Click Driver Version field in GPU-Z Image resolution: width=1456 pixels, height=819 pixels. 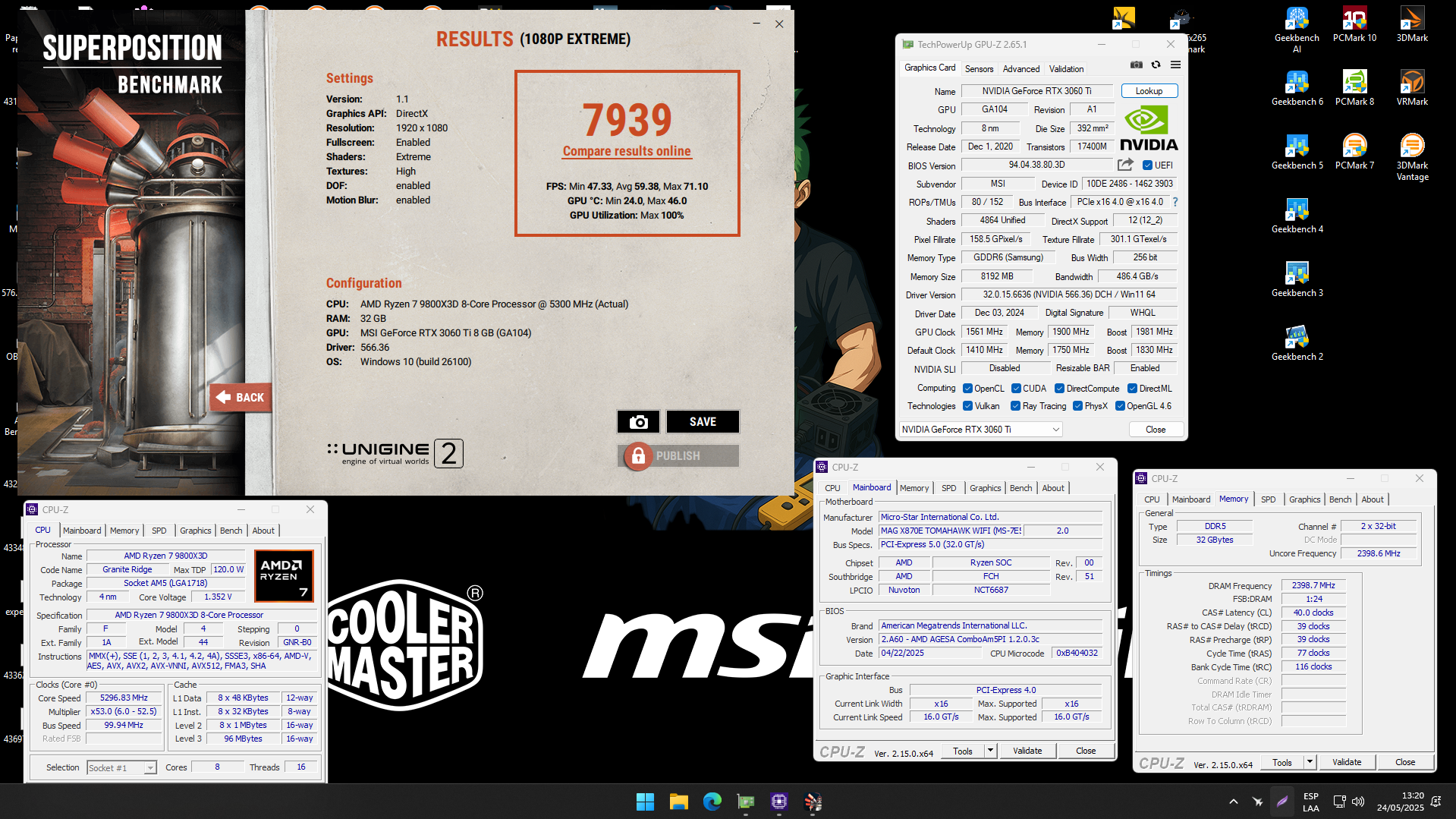[1069, 295]
